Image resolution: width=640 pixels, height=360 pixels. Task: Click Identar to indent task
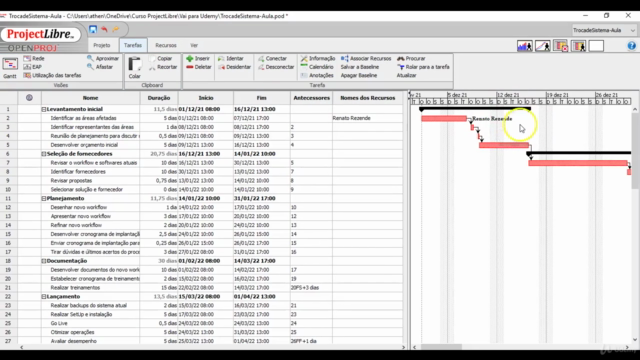click(231, 58)
